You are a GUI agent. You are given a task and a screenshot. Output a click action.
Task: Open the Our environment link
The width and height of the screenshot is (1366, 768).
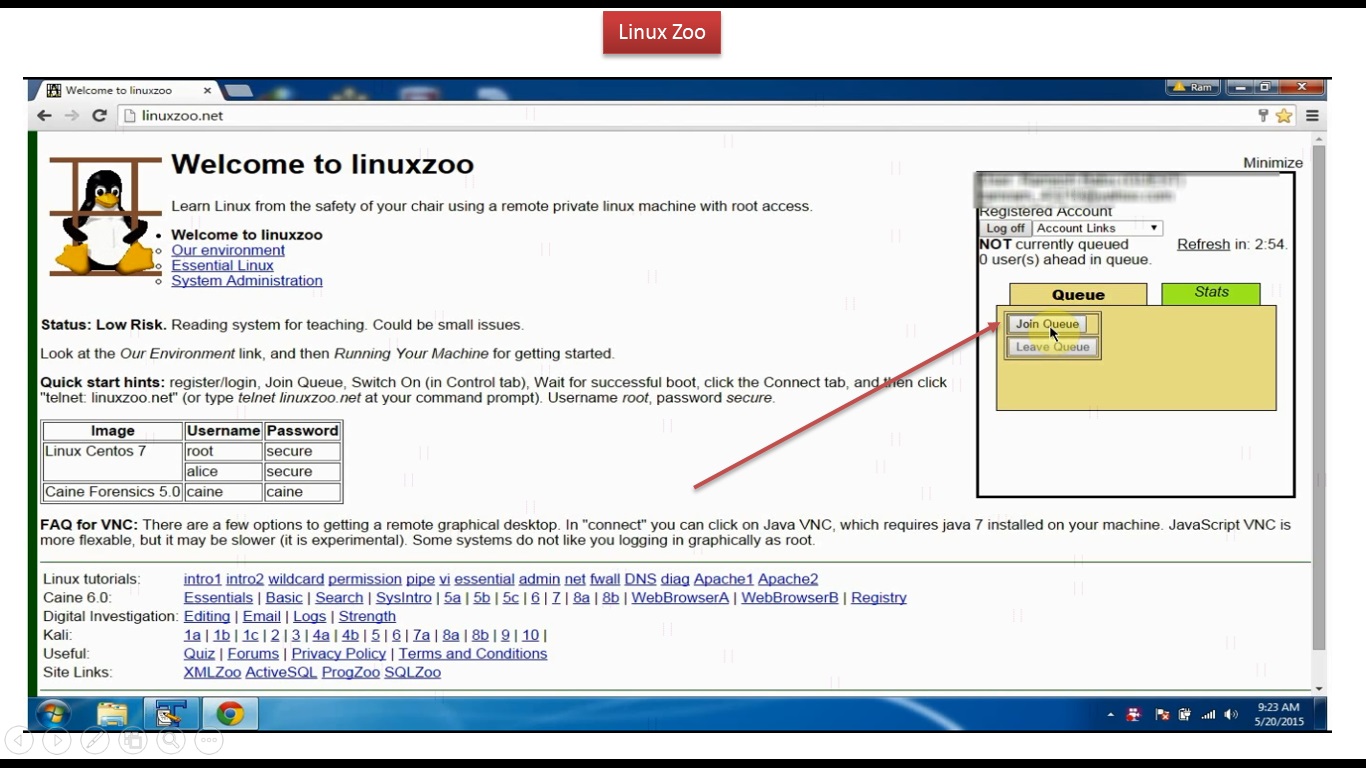pos(228,250)
